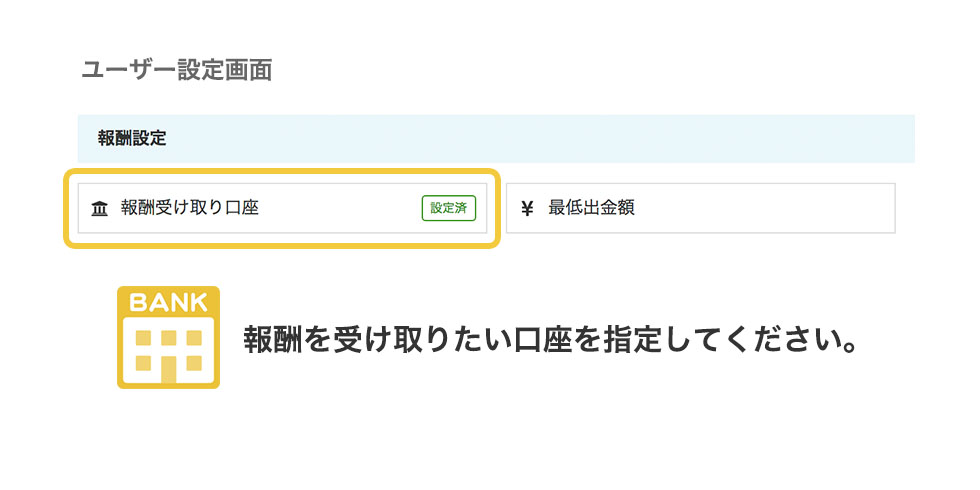Click the 報酬受け取り口座 label text
Screen dimensions: 980x490
190,208
